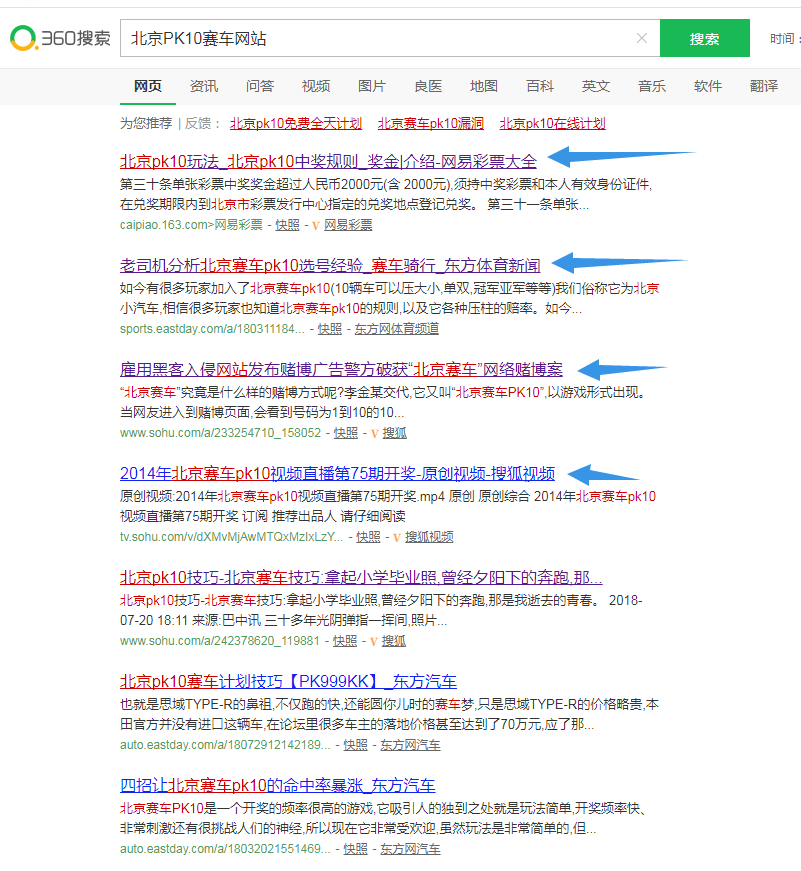Image resolution: width=801 pixels, height=871 pixels.
Task: Open the 时间 filter dropdown
Action: (x=784, y=38)
